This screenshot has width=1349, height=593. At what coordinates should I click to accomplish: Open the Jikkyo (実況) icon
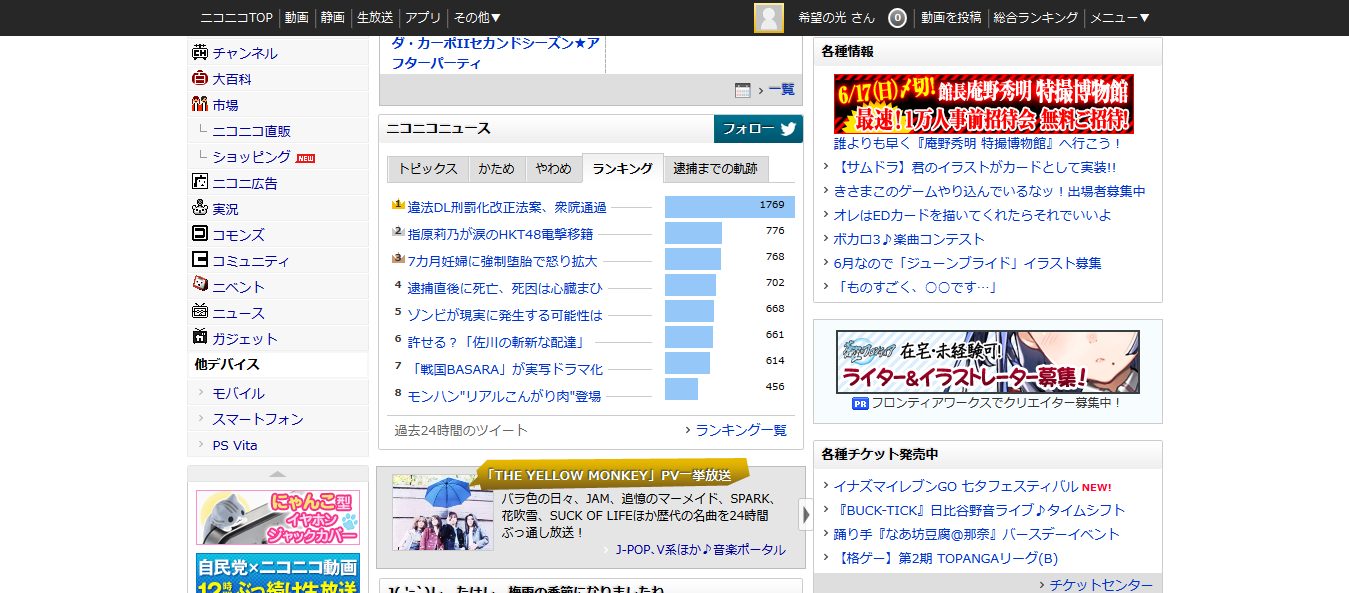(x=200, y=209)
